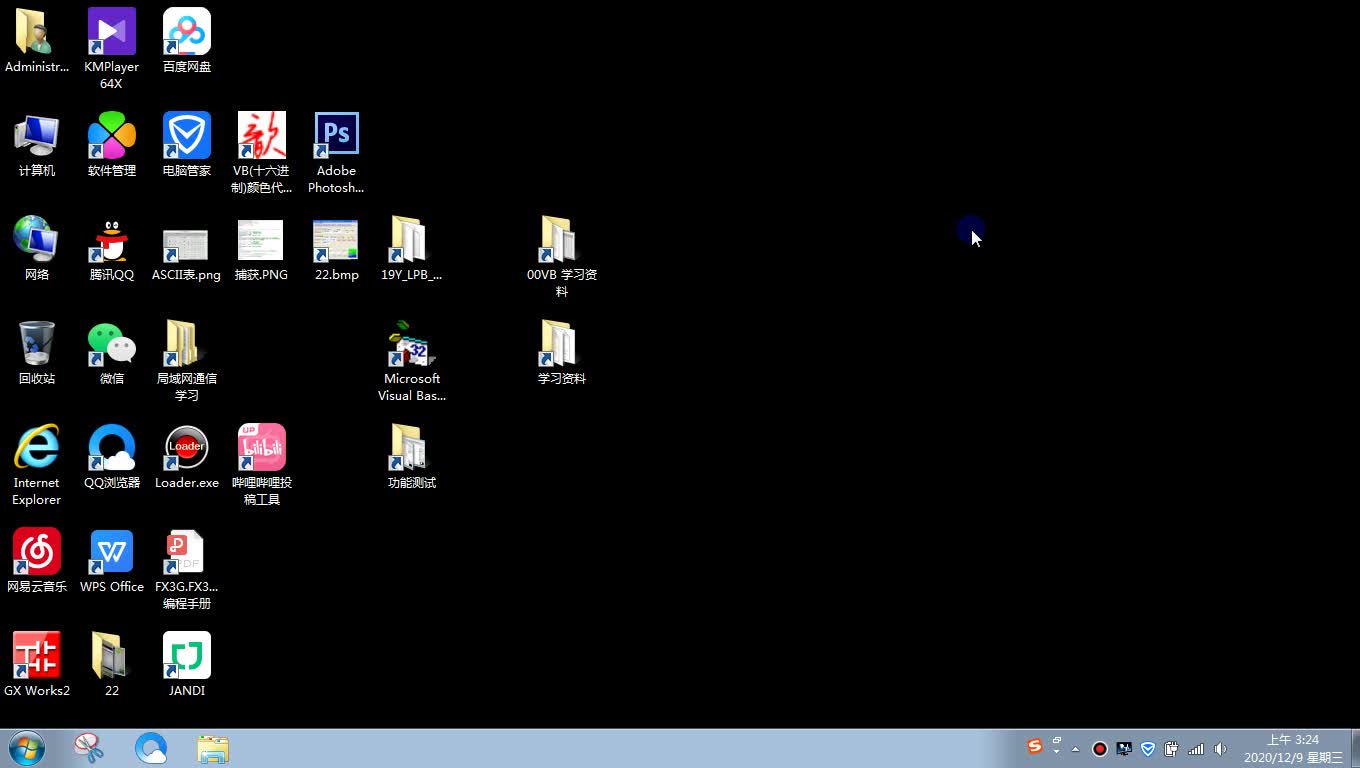
Task: Open the clock showing 上午 3:24
Action: click(x=1293, y=749)
